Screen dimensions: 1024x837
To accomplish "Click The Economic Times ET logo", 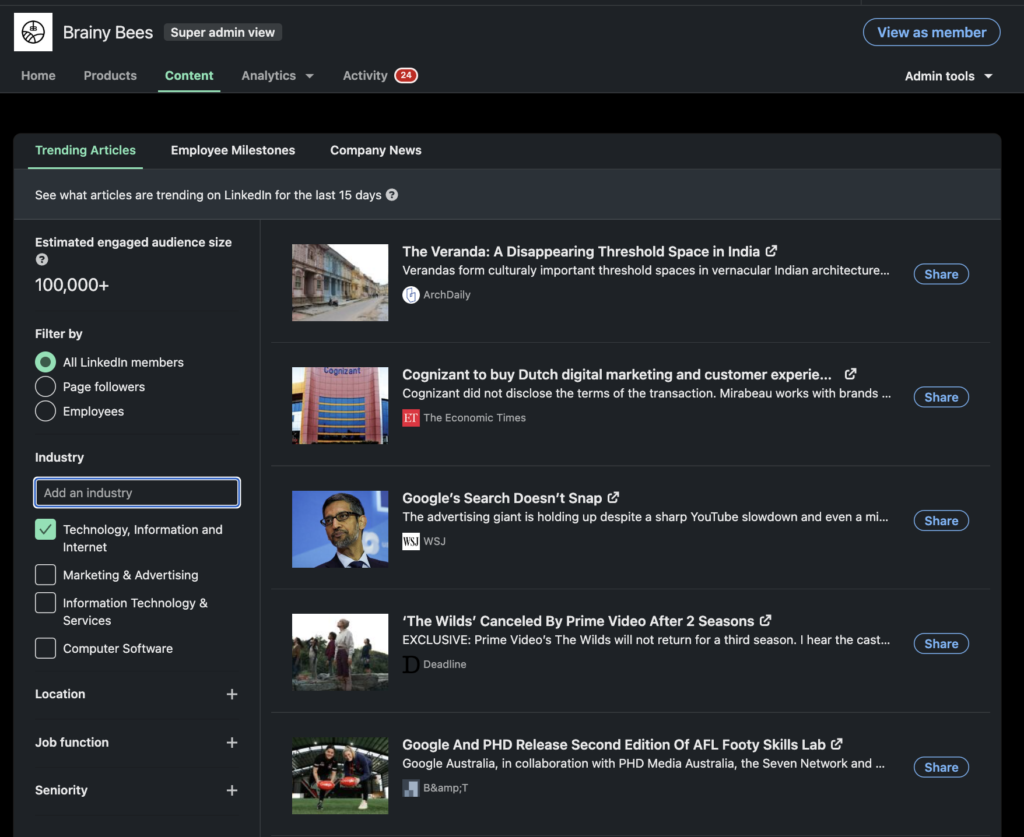I will coord(411,418).
